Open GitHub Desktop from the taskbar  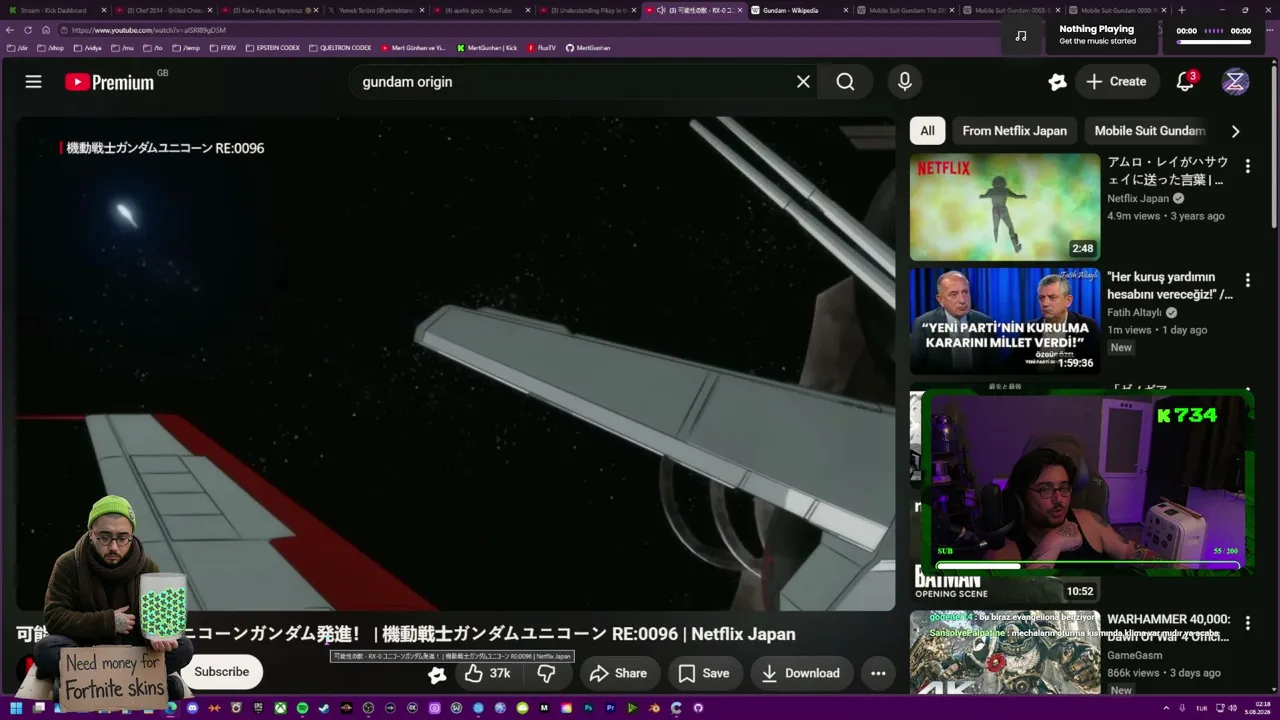tap(698, 708)
